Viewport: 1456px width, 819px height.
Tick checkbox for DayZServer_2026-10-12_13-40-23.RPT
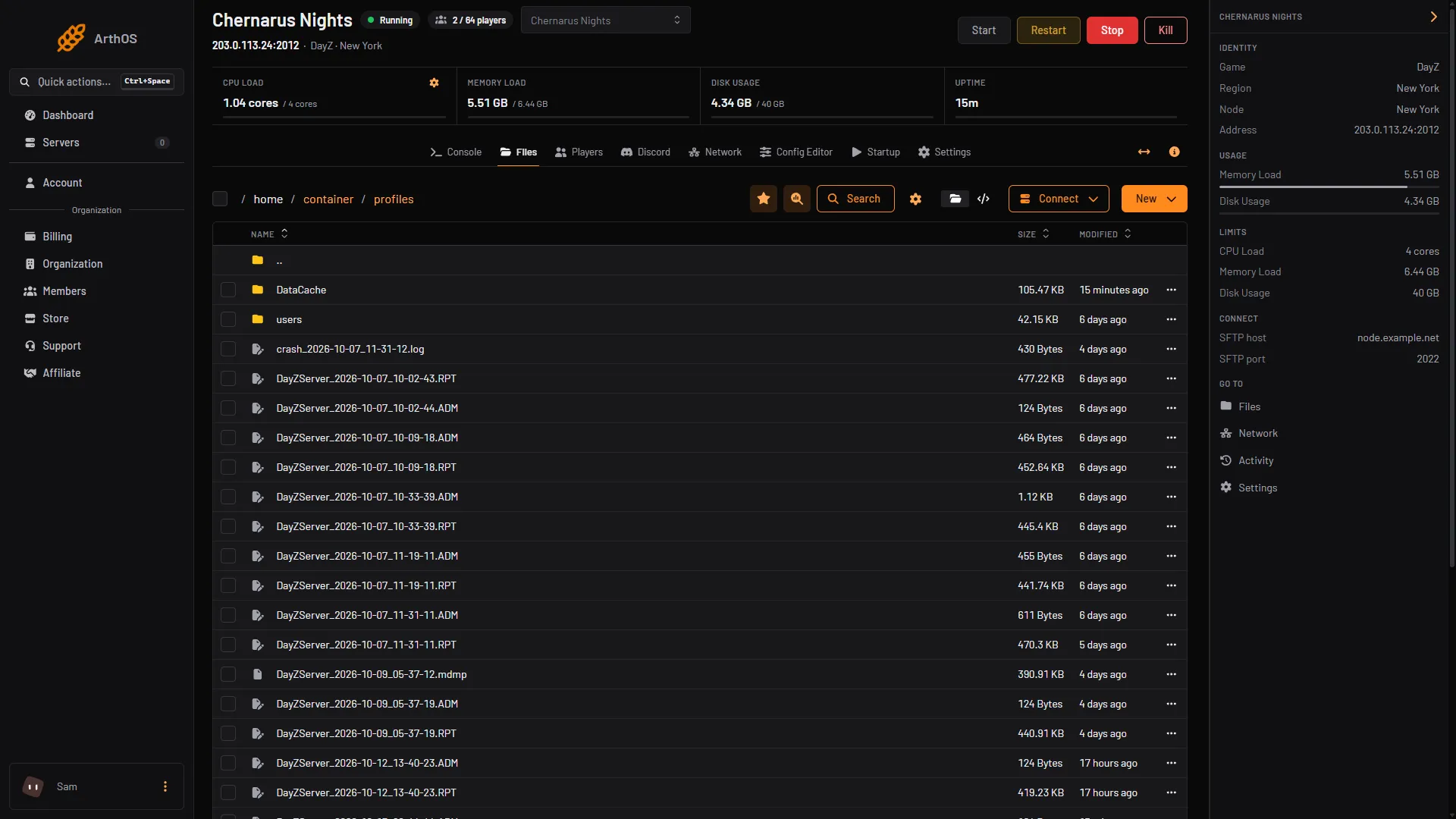coord(228,792)
